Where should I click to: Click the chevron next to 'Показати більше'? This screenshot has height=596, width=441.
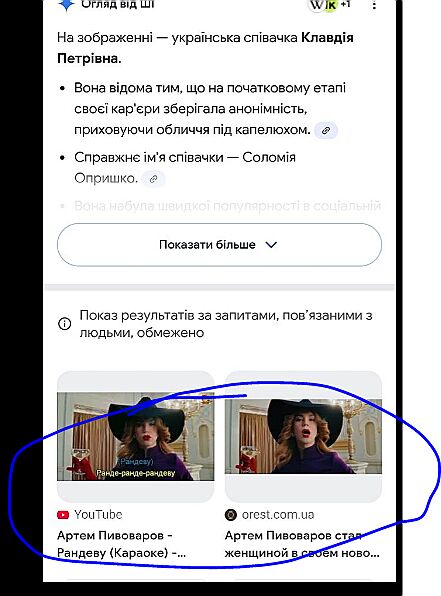(271, 245)
